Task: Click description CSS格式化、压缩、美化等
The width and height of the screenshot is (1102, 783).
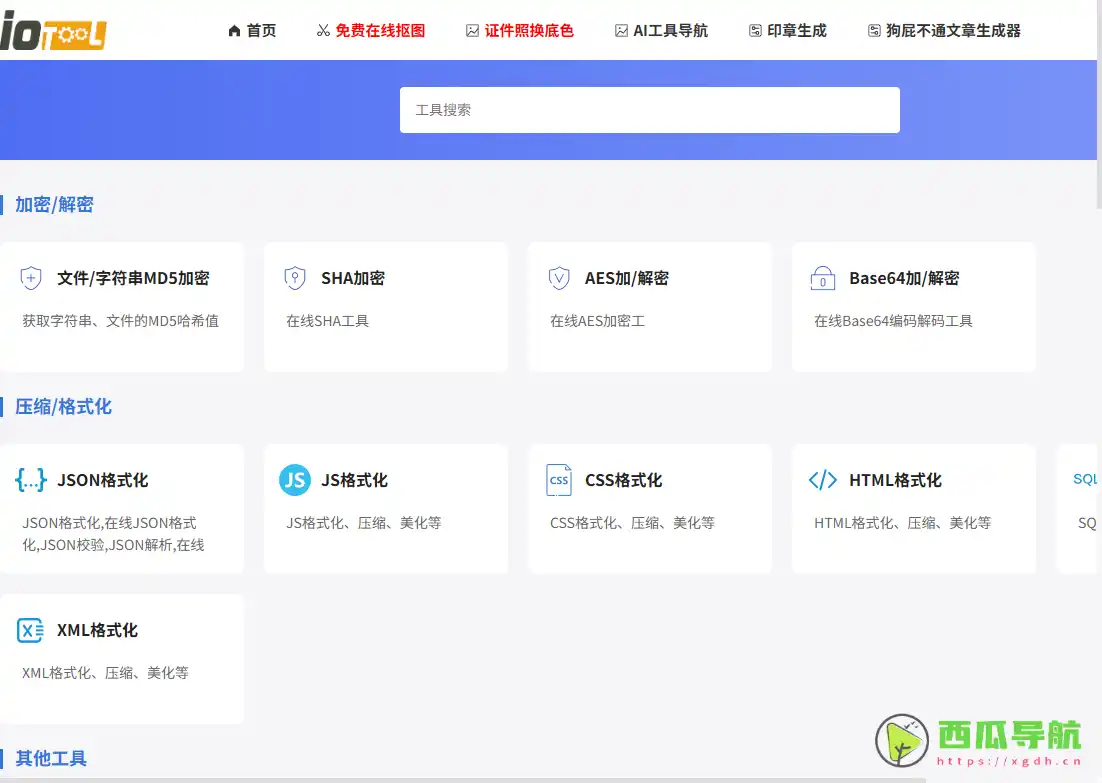Action: tap(633, 523)
